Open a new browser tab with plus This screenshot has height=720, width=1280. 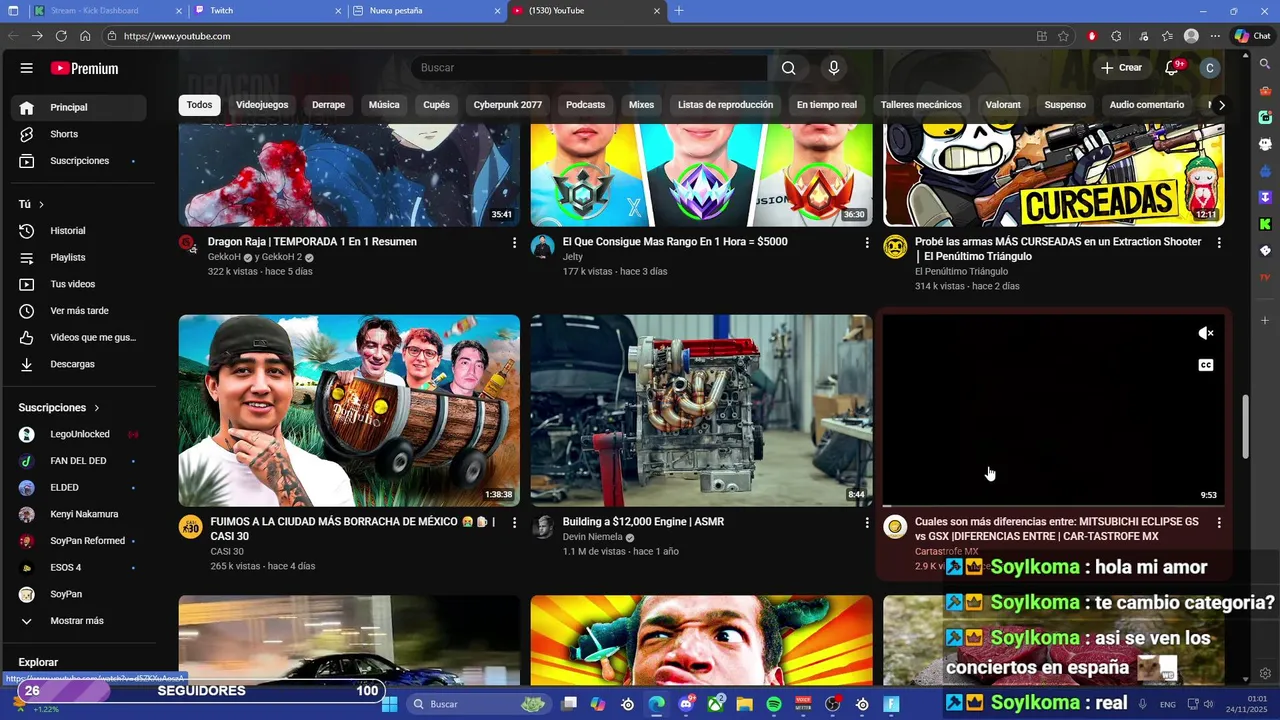click(679, 10)
